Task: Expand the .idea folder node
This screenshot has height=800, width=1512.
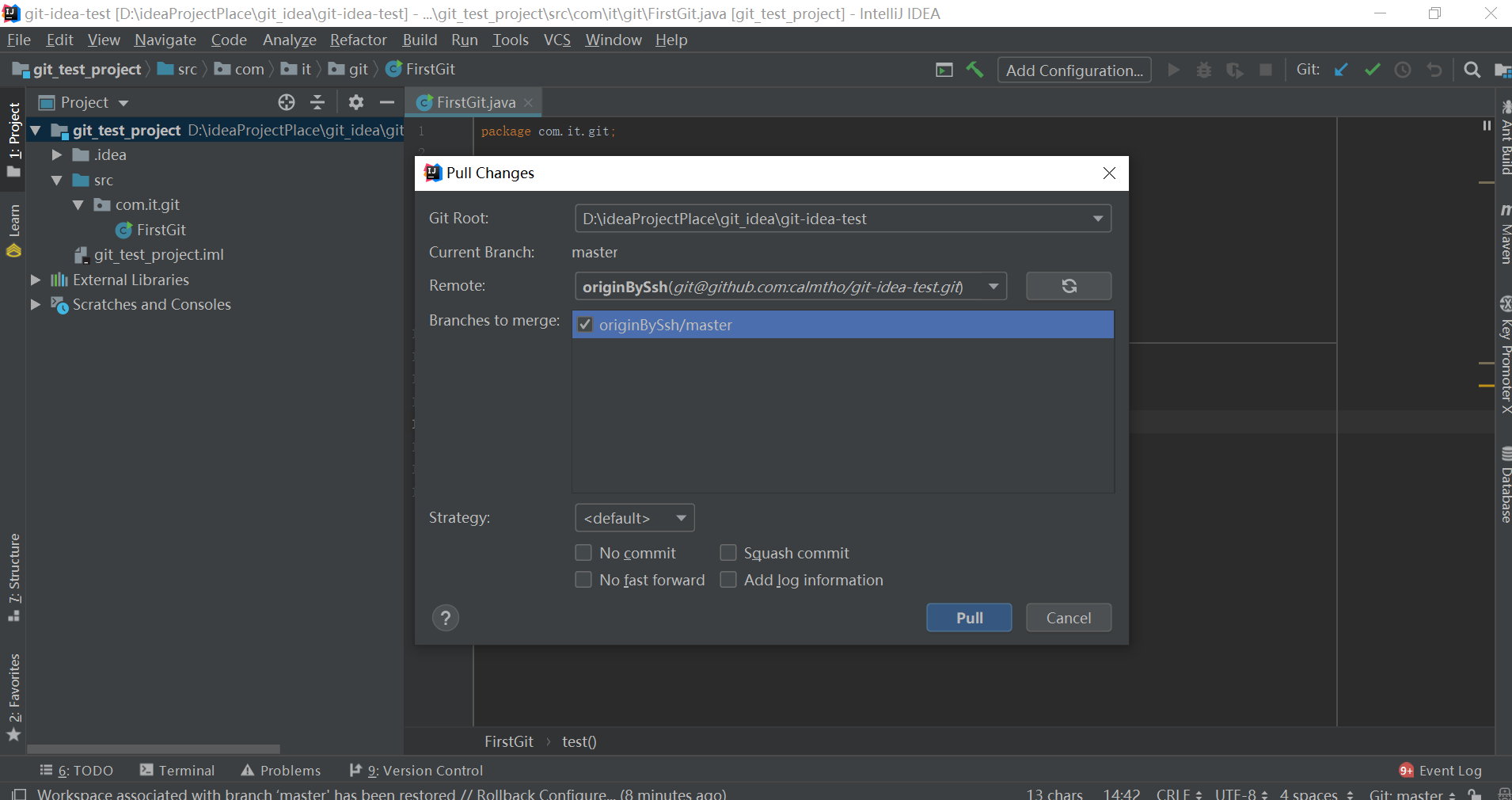Action: tap(56, 154)
